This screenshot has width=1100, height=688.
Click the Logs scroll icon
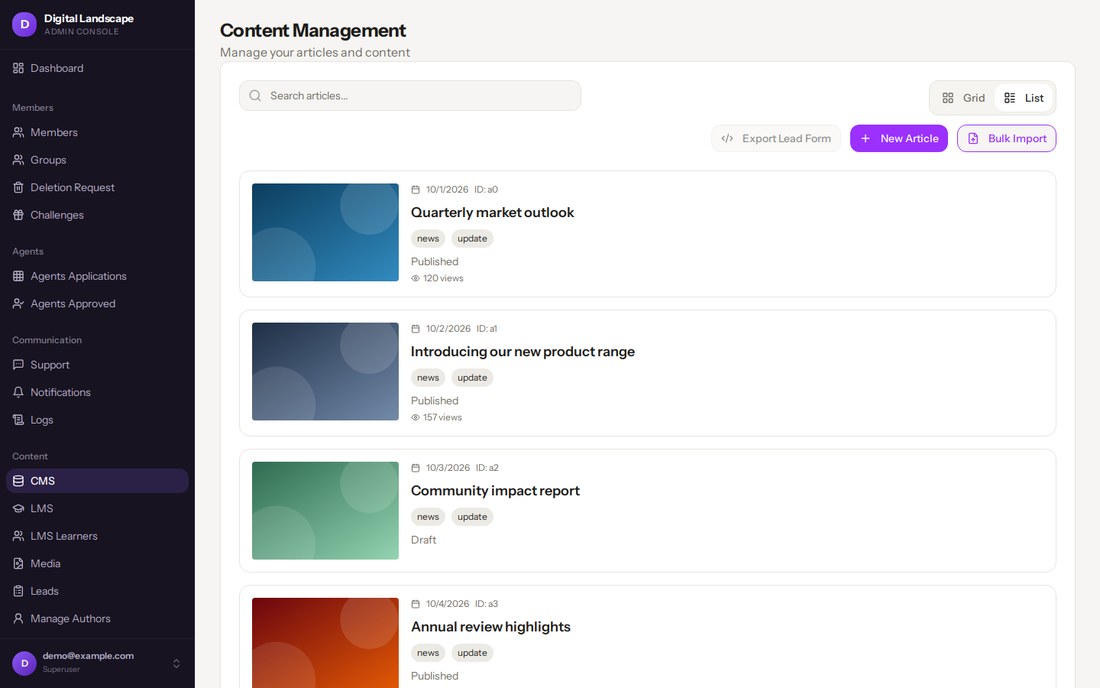pos(18,419)
